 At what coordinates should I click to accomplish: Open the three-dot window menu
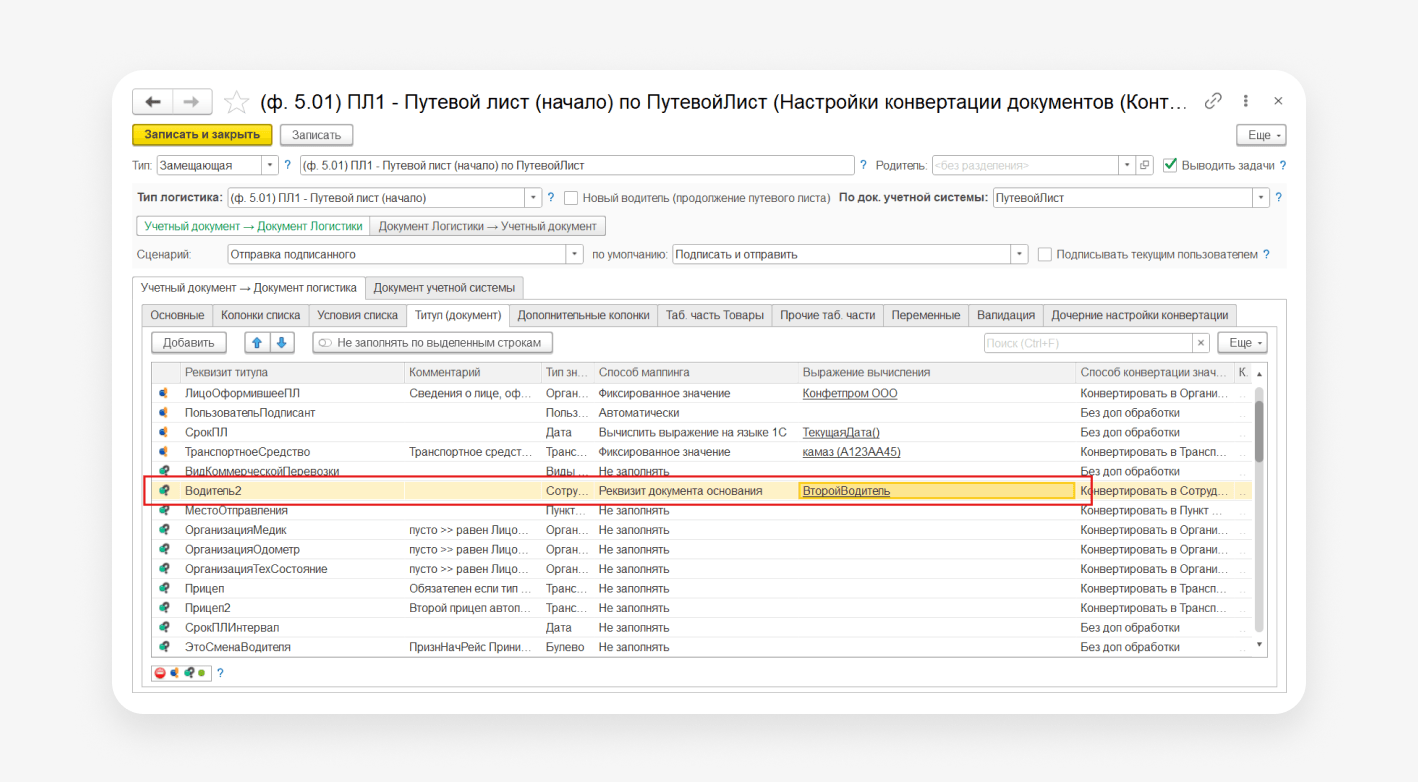coord(1246,101)
